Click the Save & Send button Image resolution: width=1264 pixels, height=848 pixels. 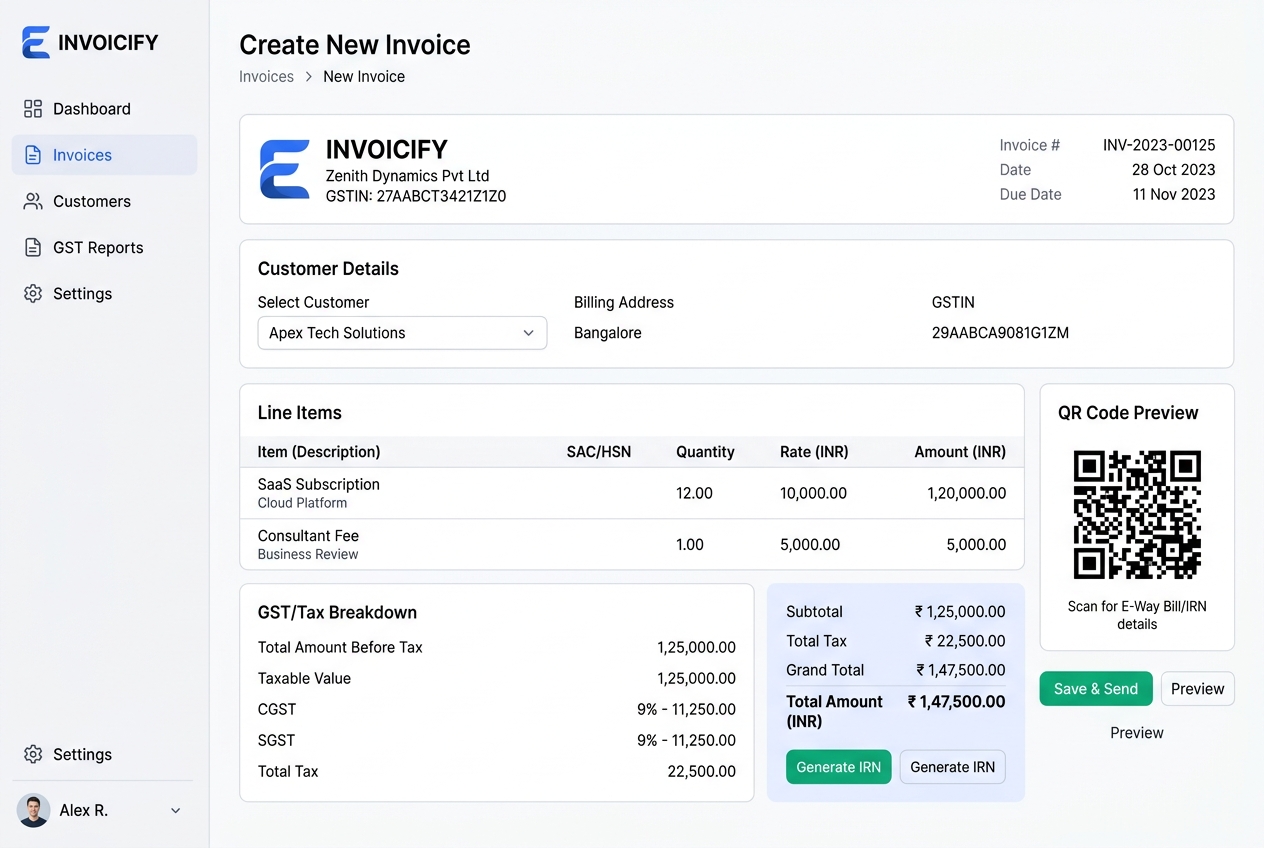pyautogui.click(x=1096, y=689)
